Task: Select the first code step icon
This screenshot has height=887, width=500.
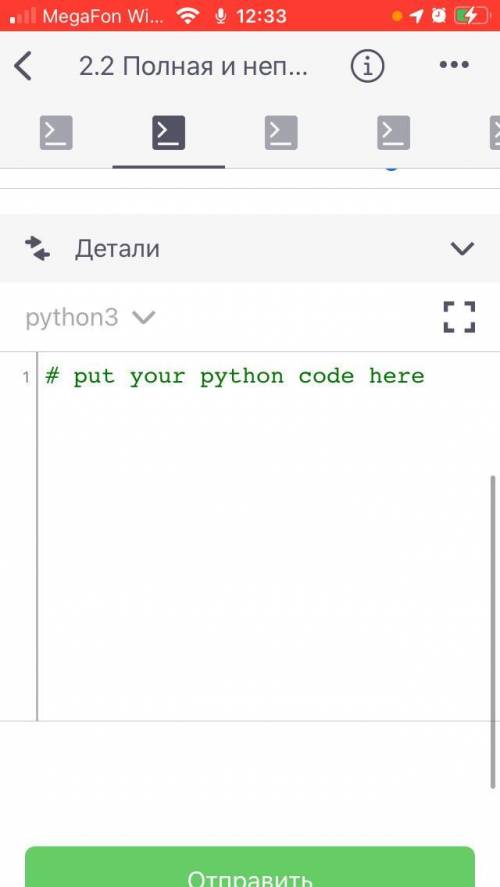Action: coord(56,132)
